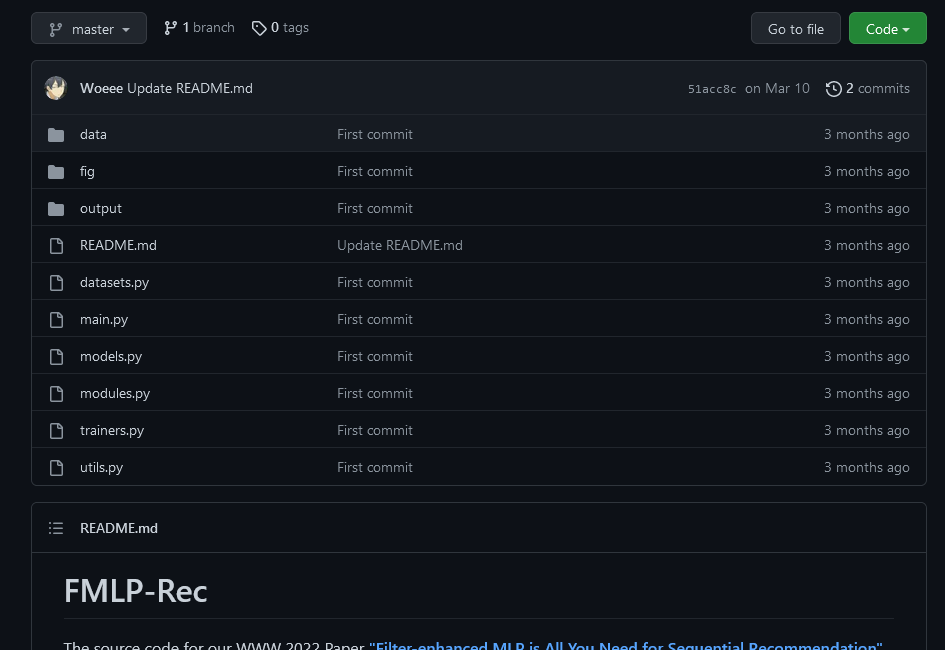Click the file icon for models.py
Viewport: 945px width, 650px height.
click(x=56, y=357)
